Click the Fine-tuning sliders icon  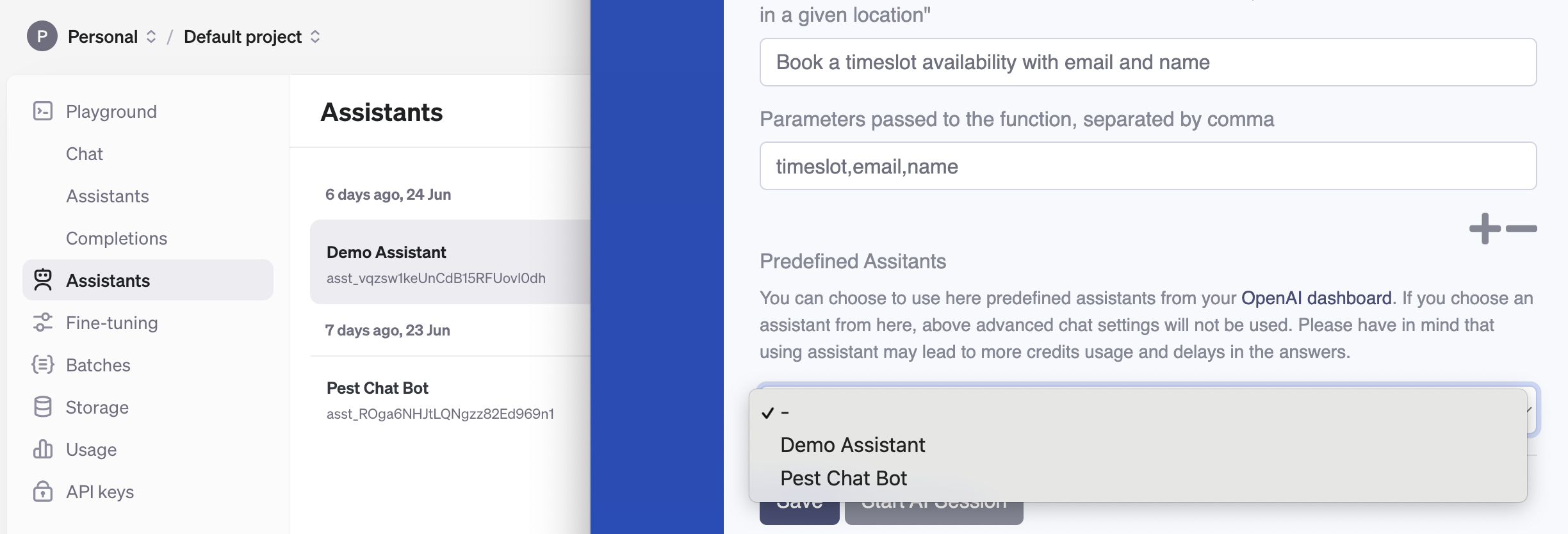click(x=42, y=323)
